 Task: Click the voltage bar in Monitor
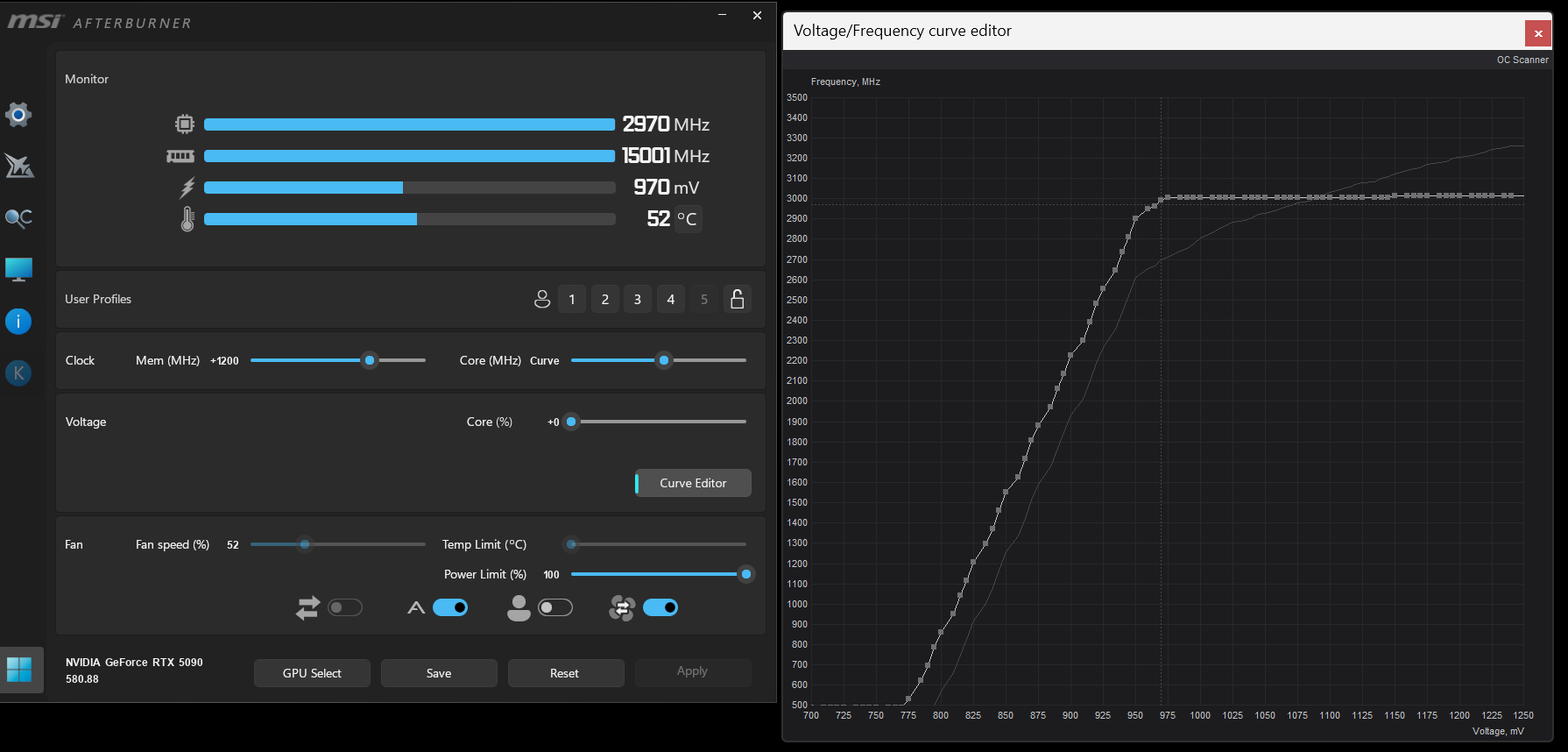[x=410, y=188]
